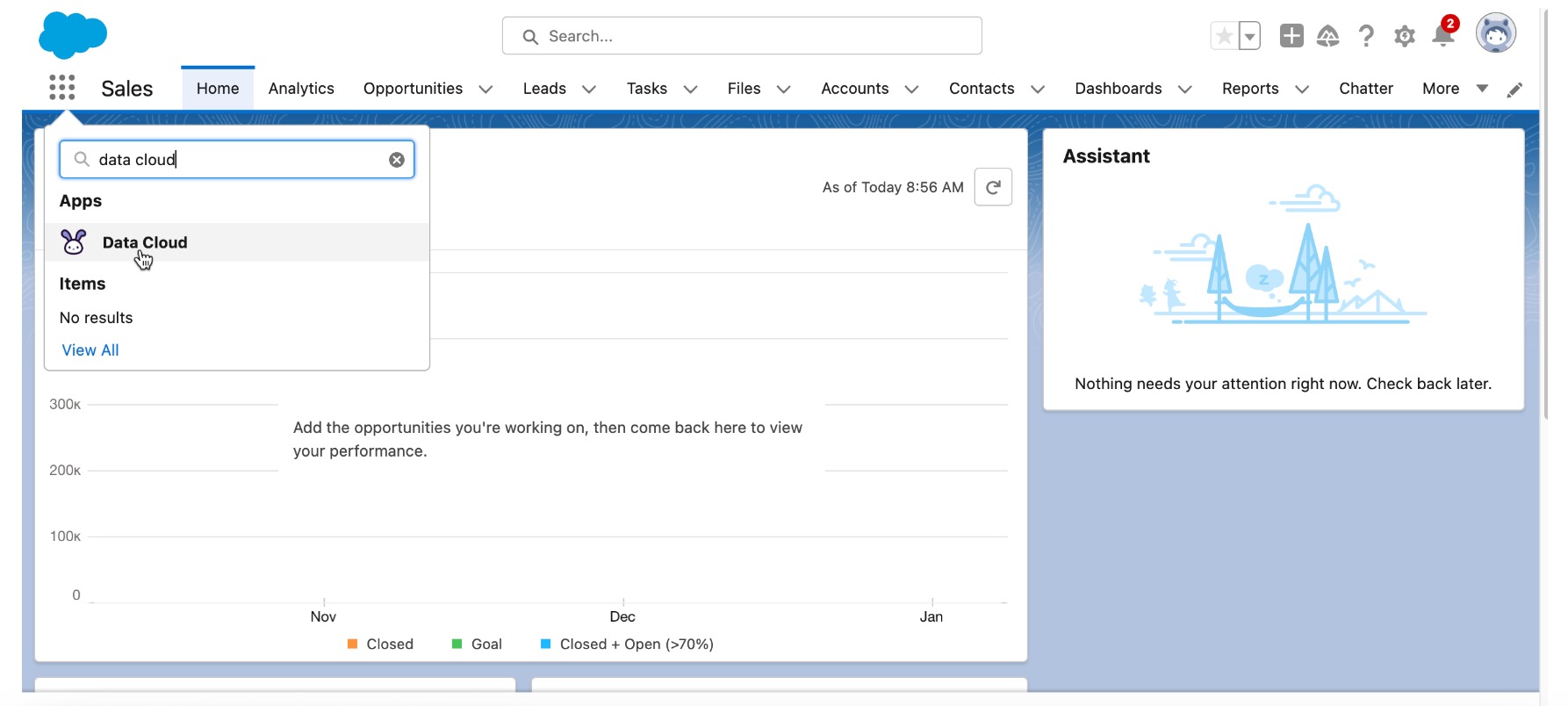Open the Setup gear icon
This screenshot has height=706, width=1568.
click(1405, 36)
